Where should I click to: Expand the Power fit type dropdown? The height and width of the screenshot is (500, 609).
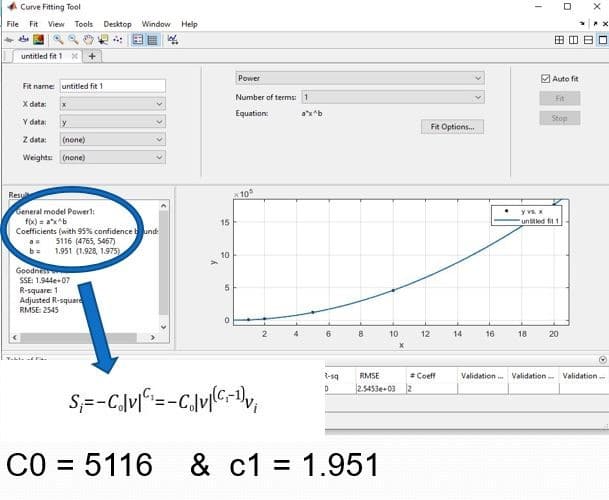pos(359,78)
